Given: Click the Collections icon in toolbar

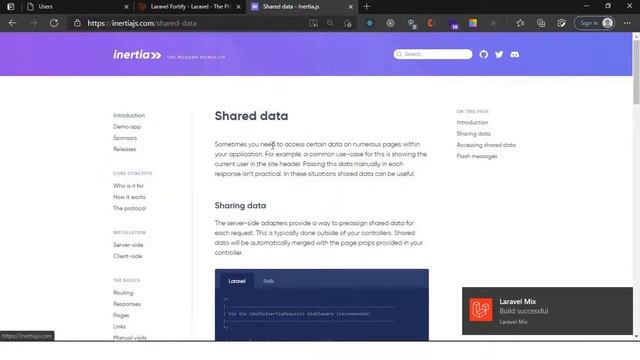Looking at the screenshot, I should click(541, 23).
